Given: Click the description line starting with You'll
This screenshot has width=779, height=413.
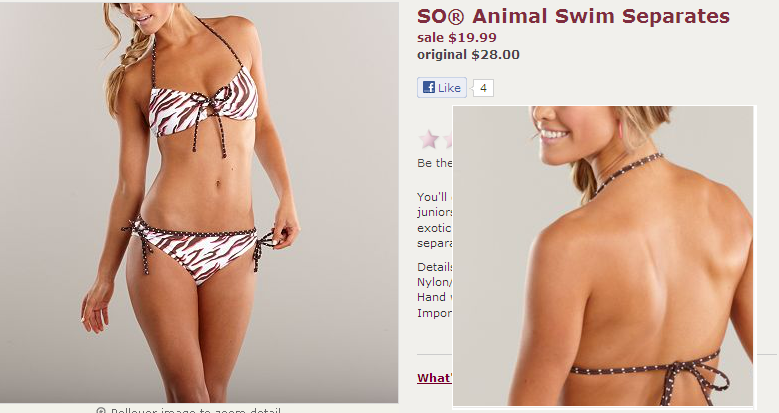Looking at the screenshot, I should click(435, 197).
